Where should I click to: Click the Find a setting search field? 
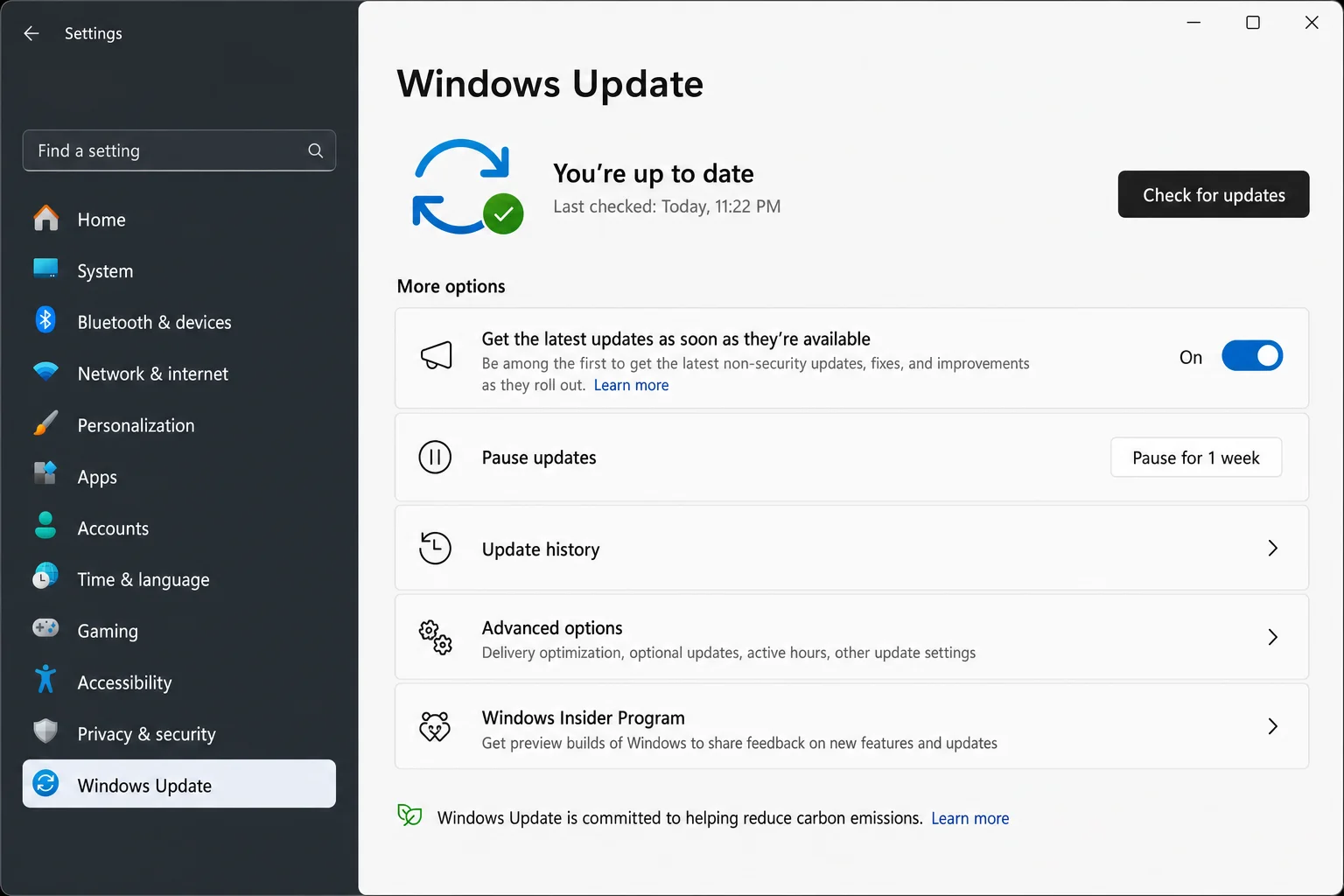(x=179, y=150)
